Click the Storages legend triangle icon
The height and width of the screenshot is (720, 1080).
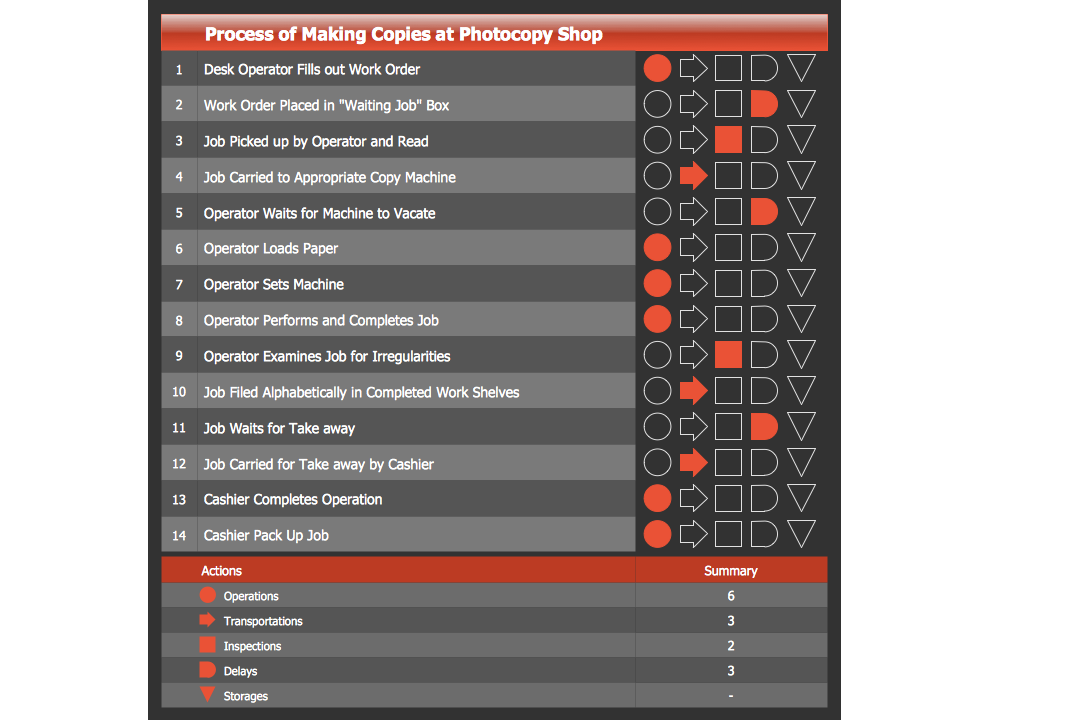(208, 695)
